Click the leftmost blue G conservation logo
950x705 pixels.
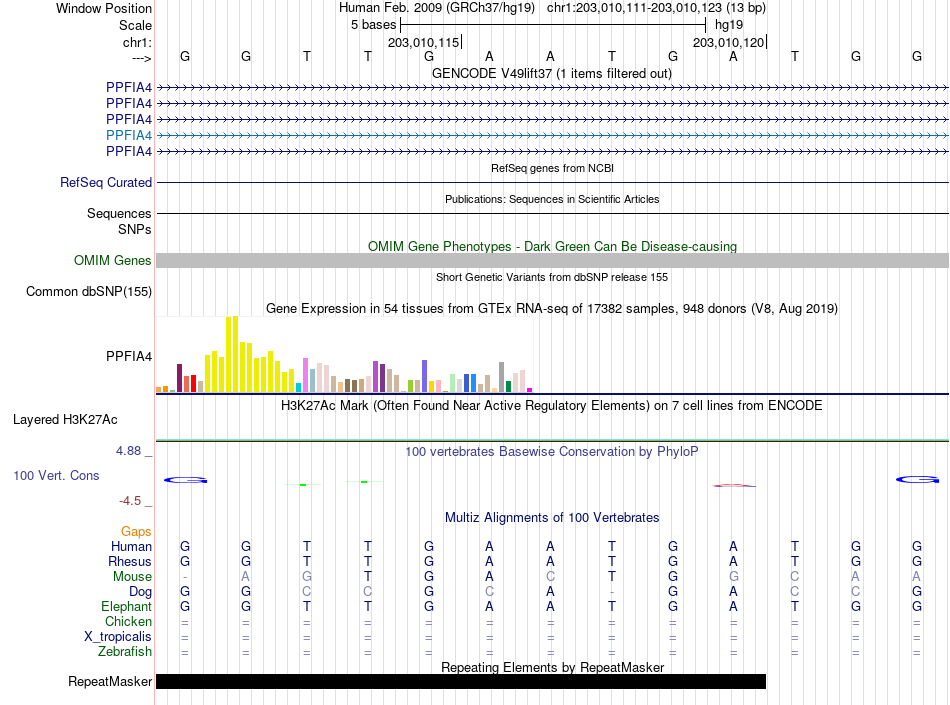tap(185, 480)
